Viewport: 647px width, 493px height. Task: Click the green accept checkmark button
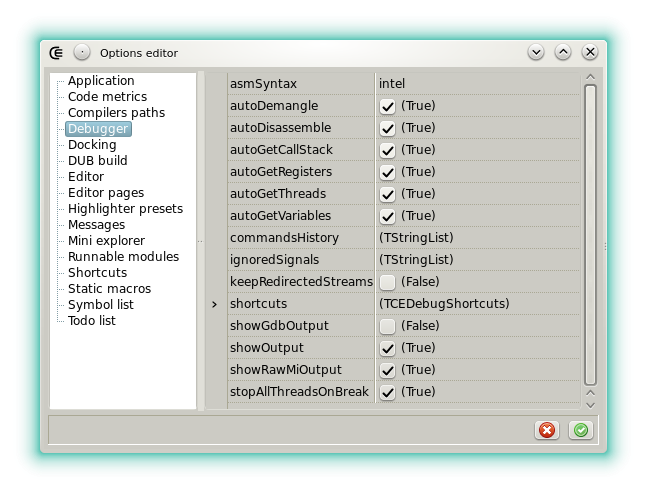click(580, 430)
